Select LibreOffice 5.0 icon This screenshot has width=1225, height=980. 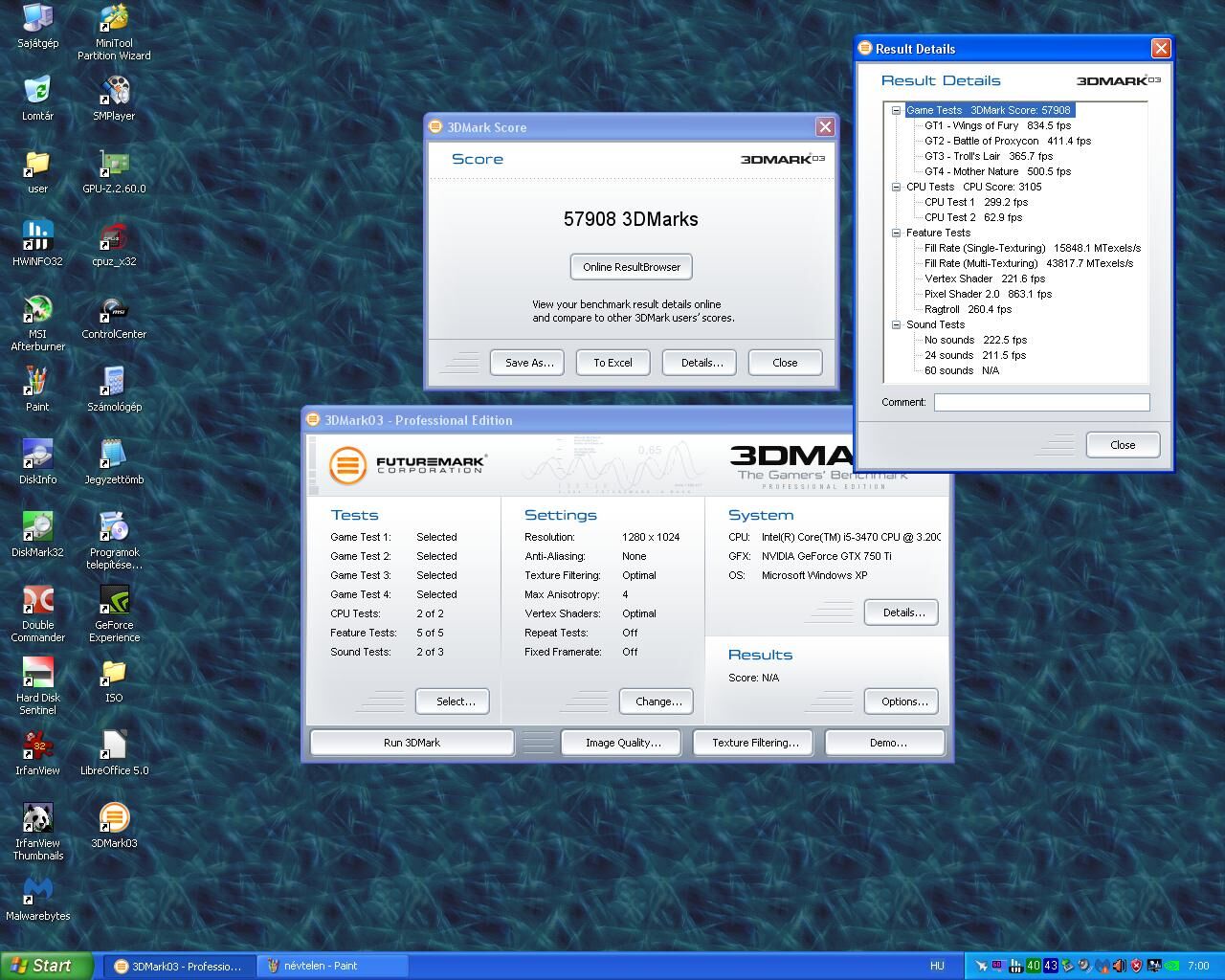tap(114, 753)
